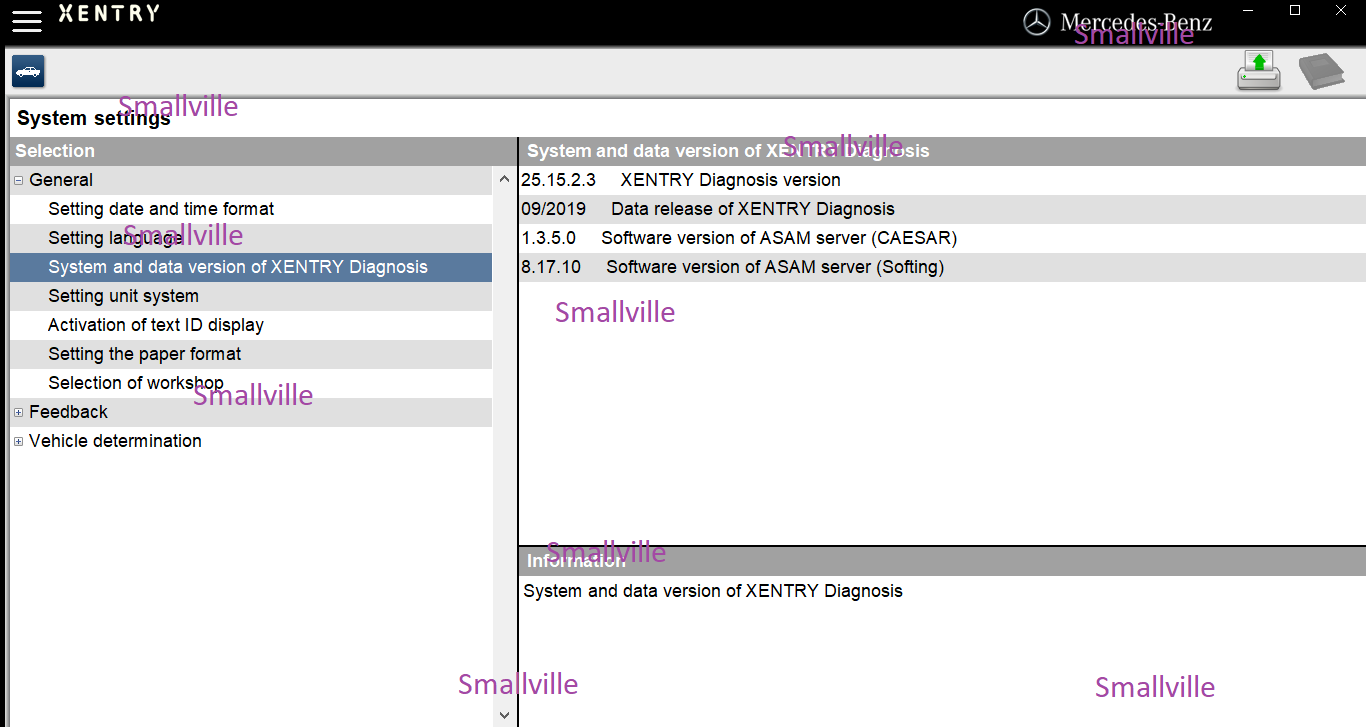
Task: Select Setting date and time format
Action: 251,209
